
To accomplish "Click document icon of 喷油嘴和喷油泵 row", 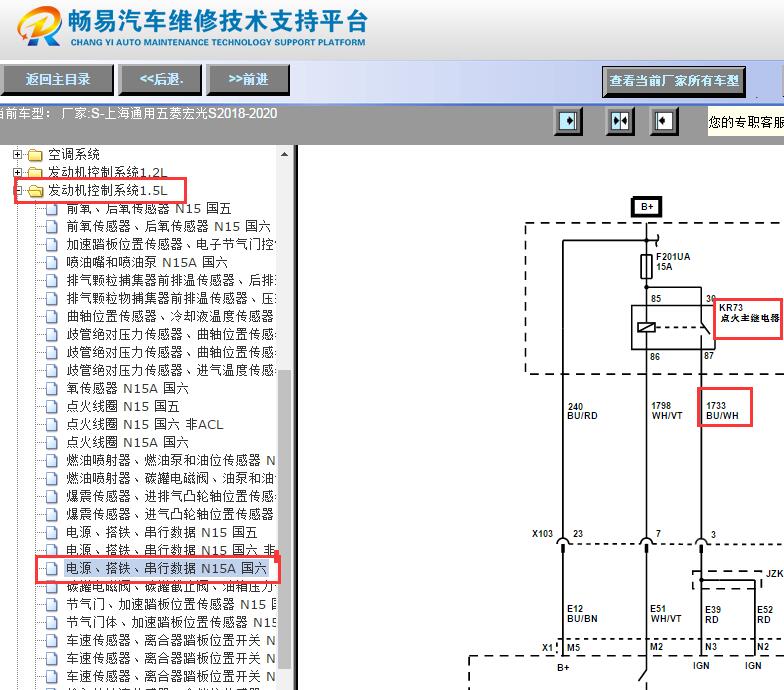I will (x=52, y=262).
